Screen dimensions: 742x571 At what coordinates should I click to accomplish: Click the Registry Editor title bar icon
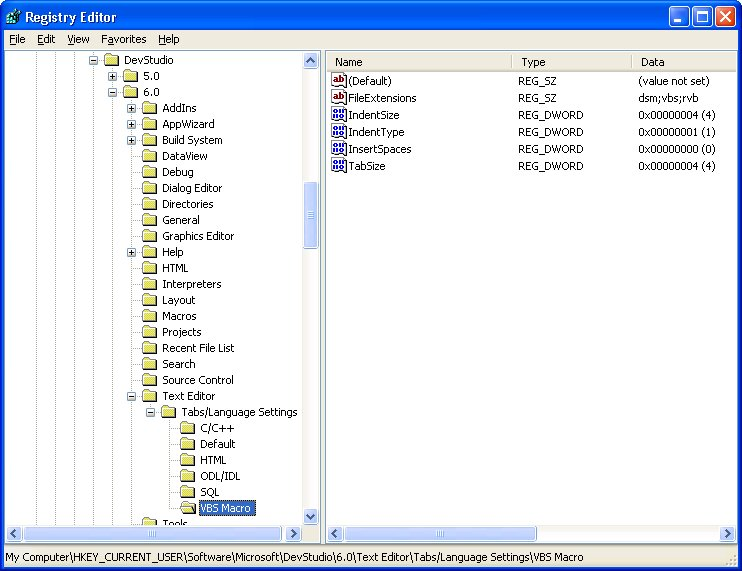coord(13,17)
